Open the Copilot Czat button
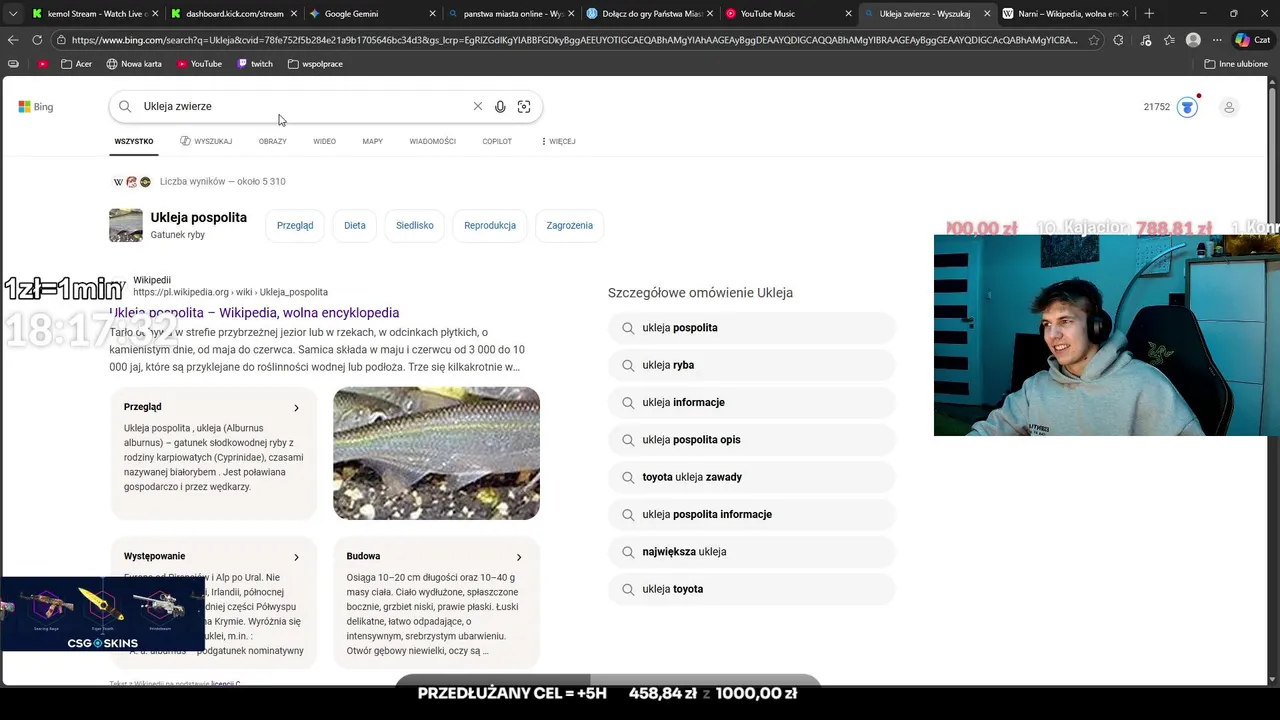The width and height of the screenshot is (1280, 720). tap(1254, 40)
